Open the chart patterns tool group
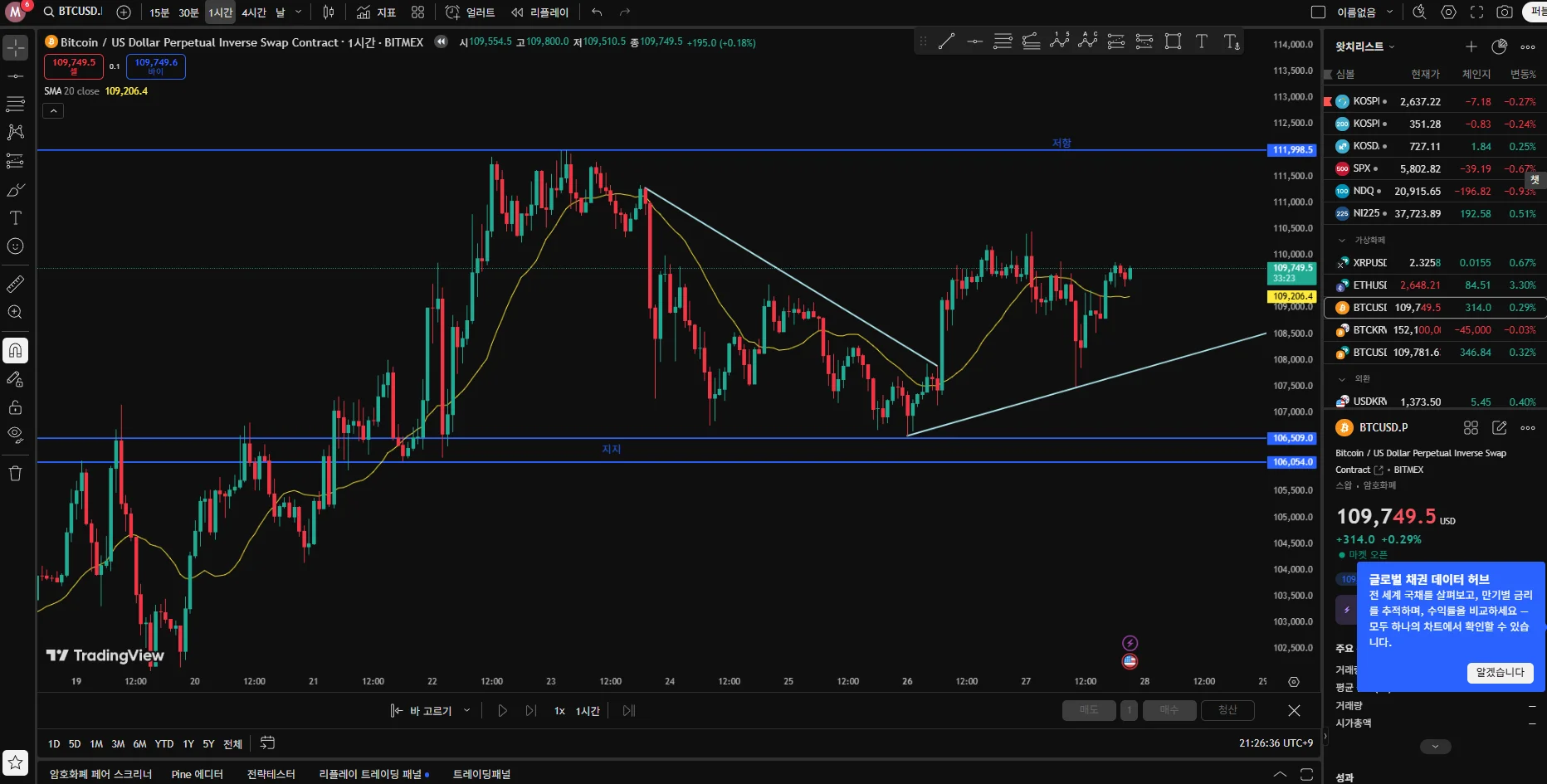Screen dimensions: 1547x784 [15, 132]
